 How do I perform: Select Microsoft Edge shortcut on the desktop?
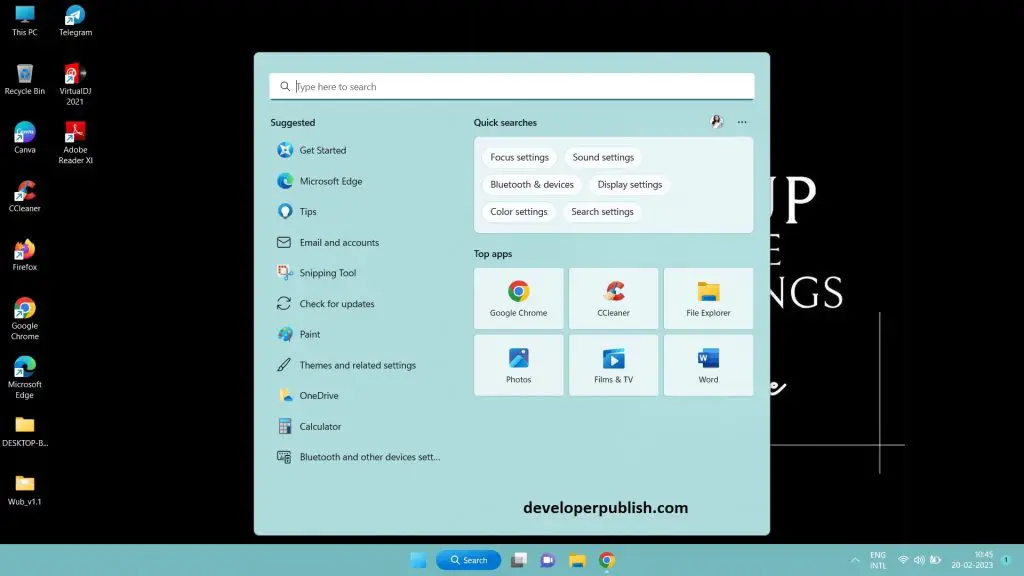(25, 377)
